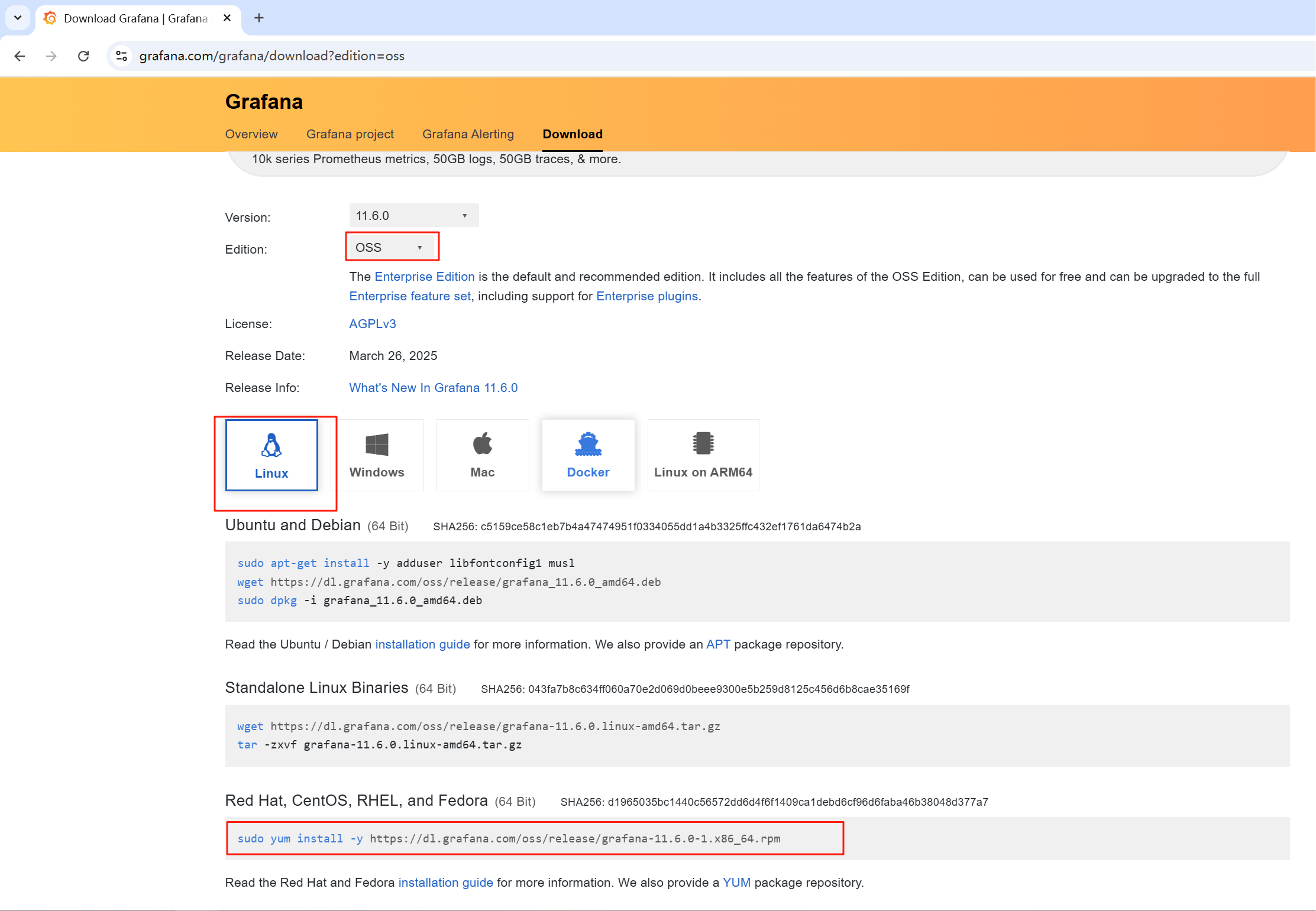Expand the Version 11.6.0 dropdown
The height and width of the screenshot is (911, 1316).
[413, 216]
